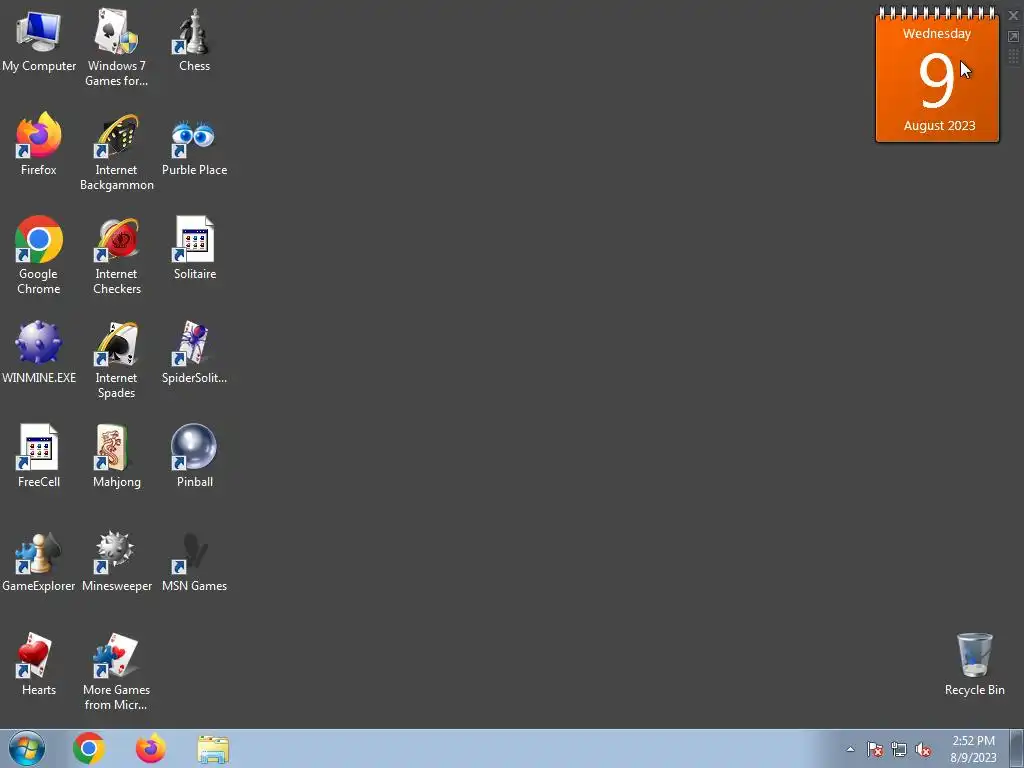Select the Chess shortcut icon

(x=194, y=40)
